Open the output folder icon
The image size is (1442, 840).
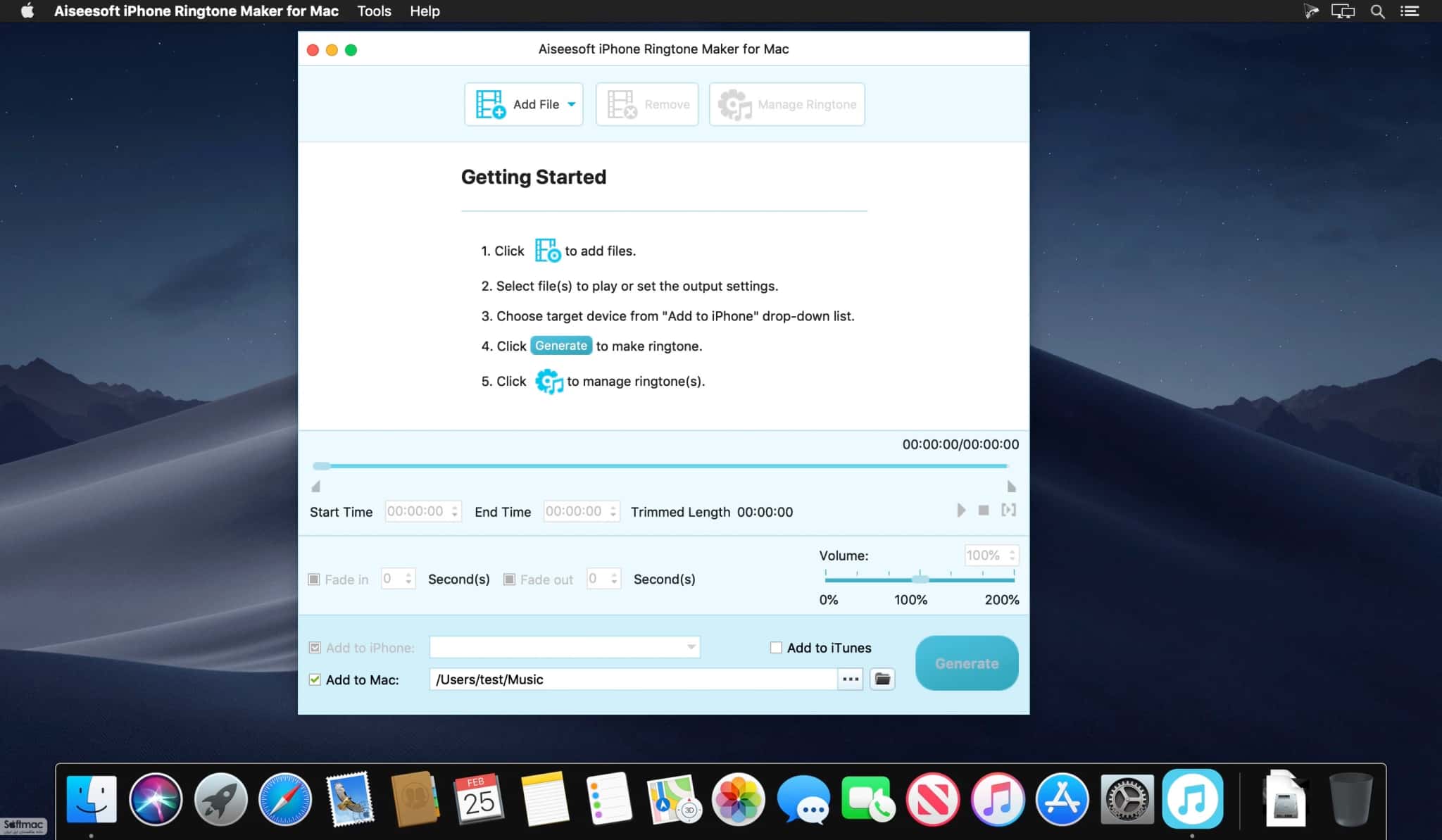(882, 679)
